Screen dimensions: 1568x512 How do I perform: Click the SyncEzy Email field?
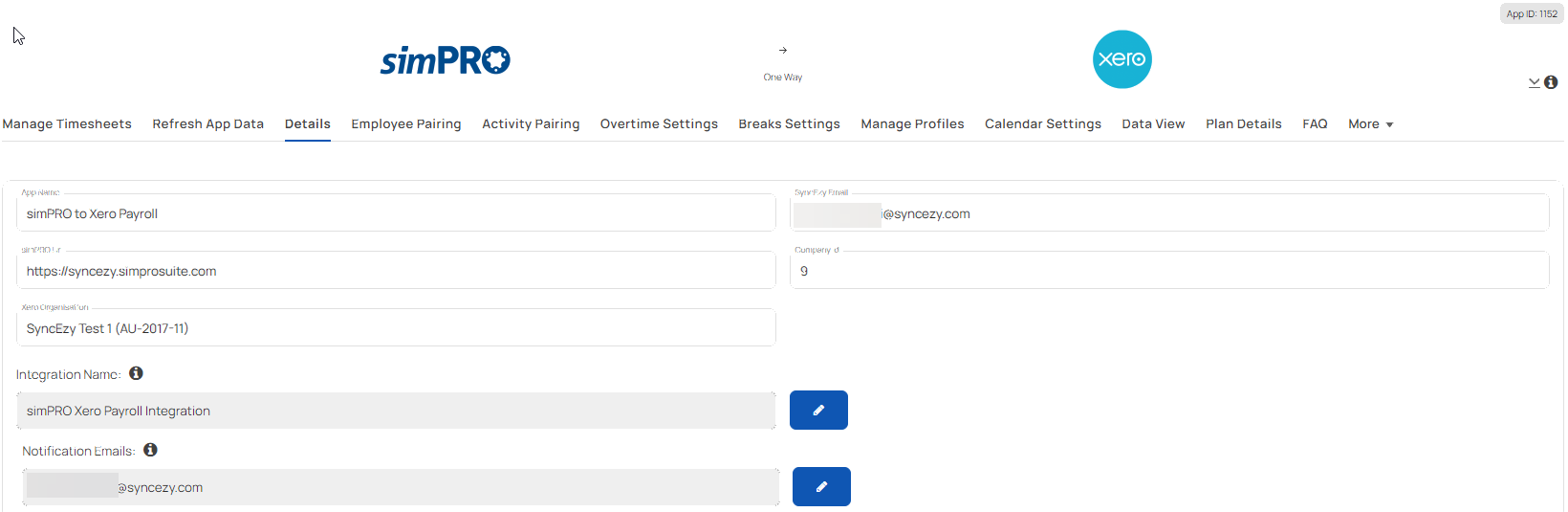(x=1169, y=212)
